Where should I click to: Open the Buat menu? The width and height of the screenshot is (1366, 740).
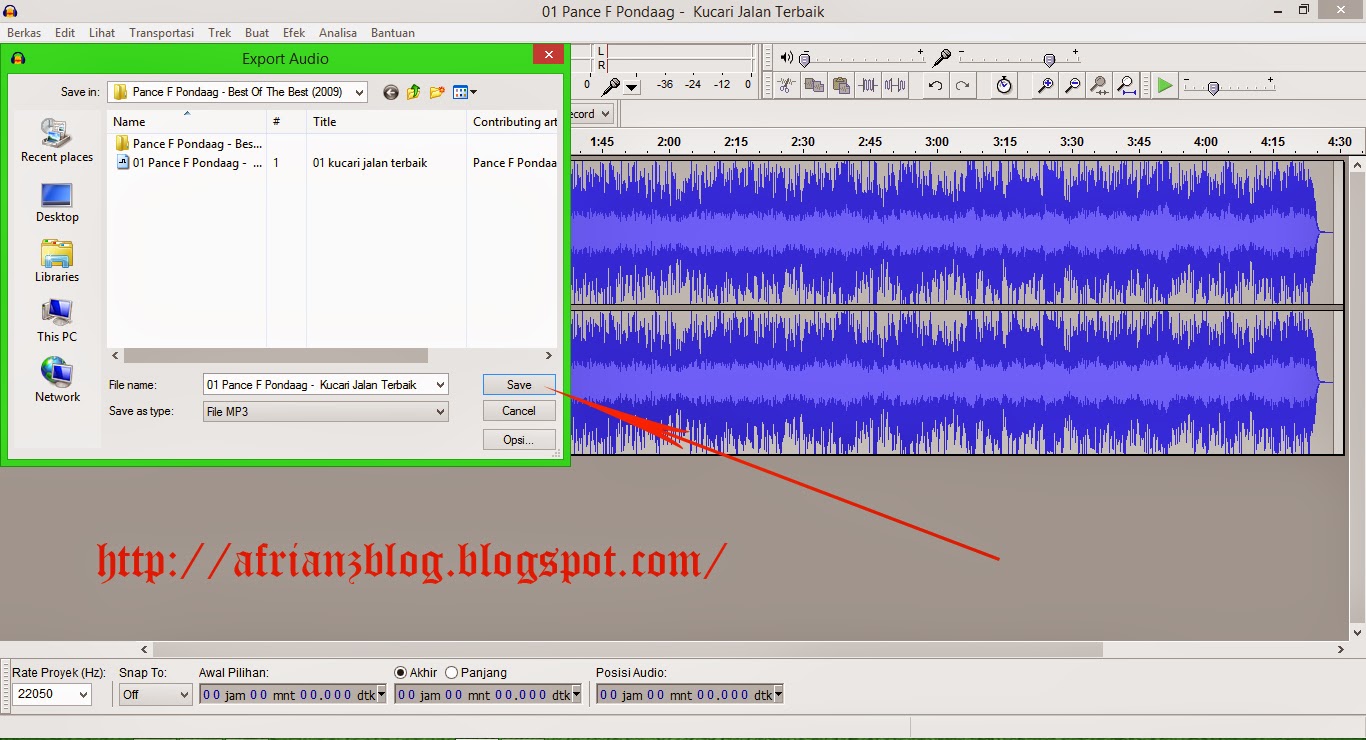point(257,33)
